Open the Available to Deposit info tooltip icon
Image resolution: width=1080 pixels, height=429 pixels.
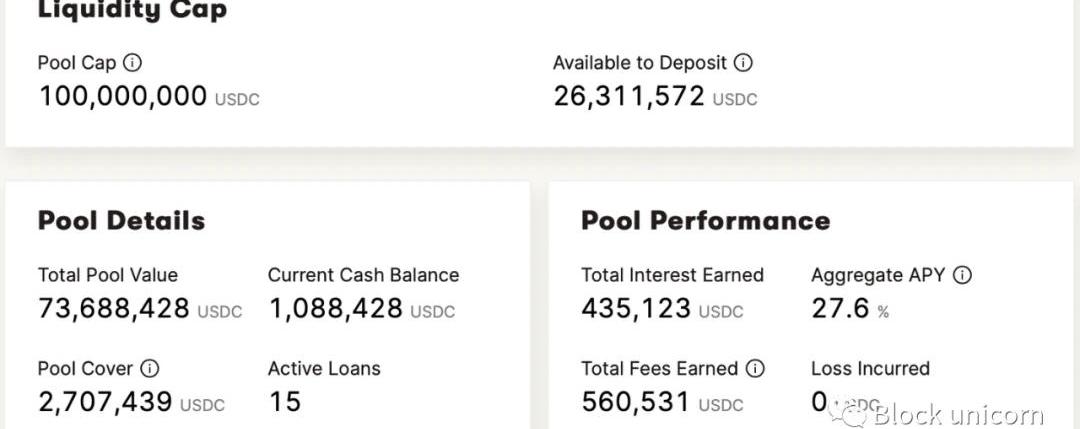pyautogui.click(x=742, y=63)
